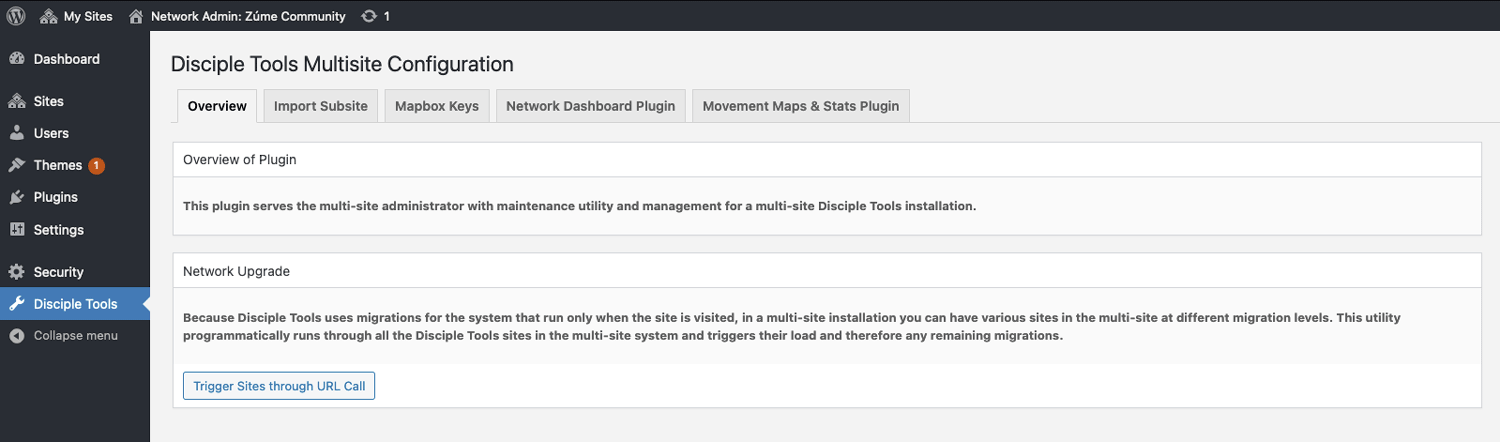Collapse the admin sidebar menu
The image size is (1500, 442).
click(75, 336)
